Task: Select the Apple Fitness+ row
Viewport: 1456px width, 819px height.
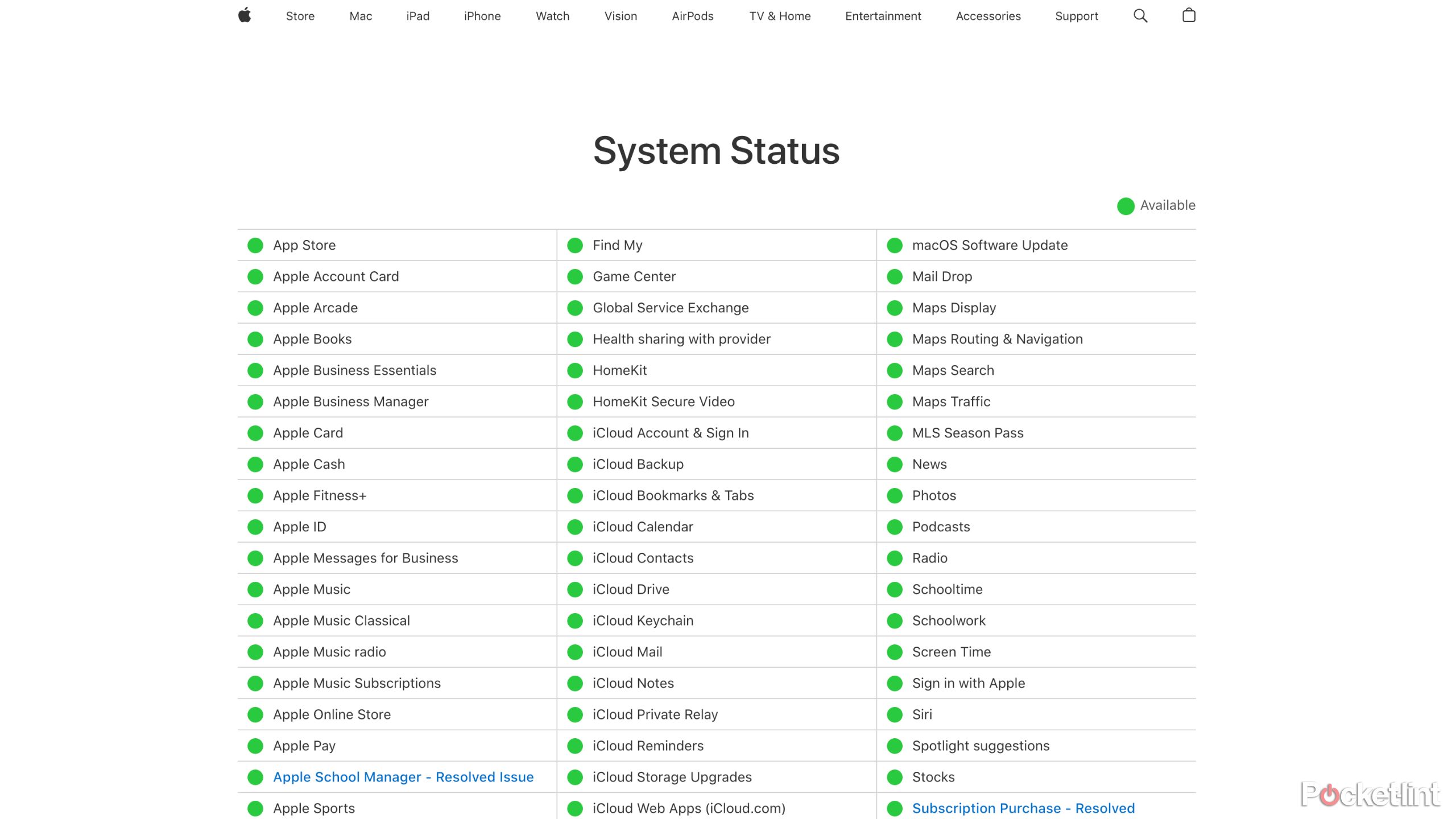Action: tap(397, 495)
